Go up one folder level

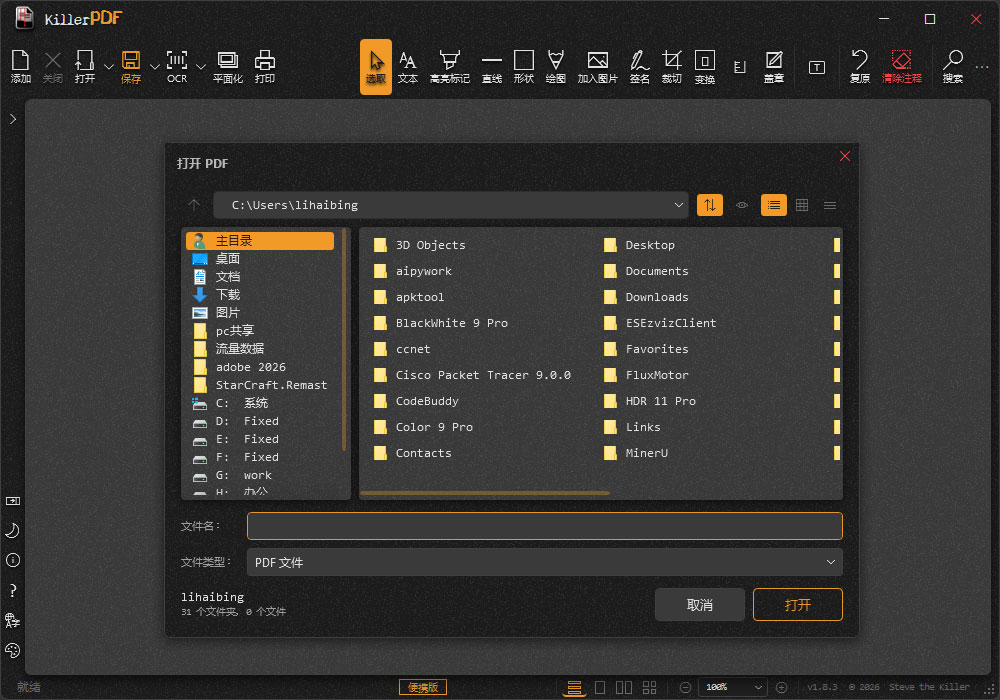[194, 205]
